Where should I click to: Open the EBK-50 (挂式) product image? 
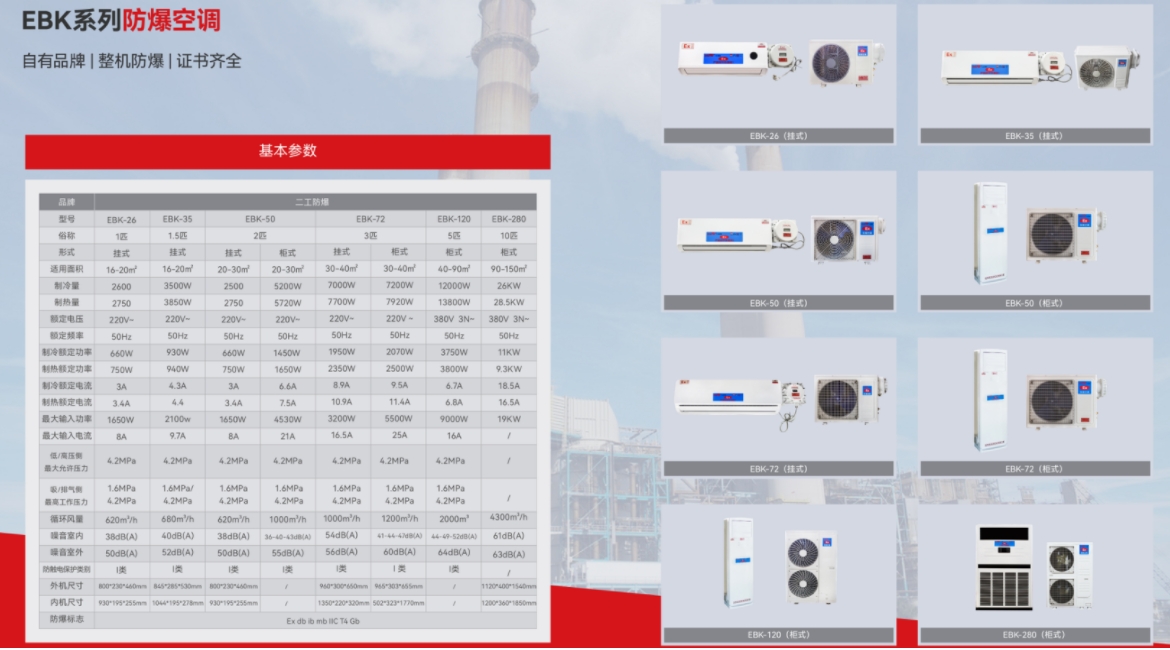click(x=778, y=234)
